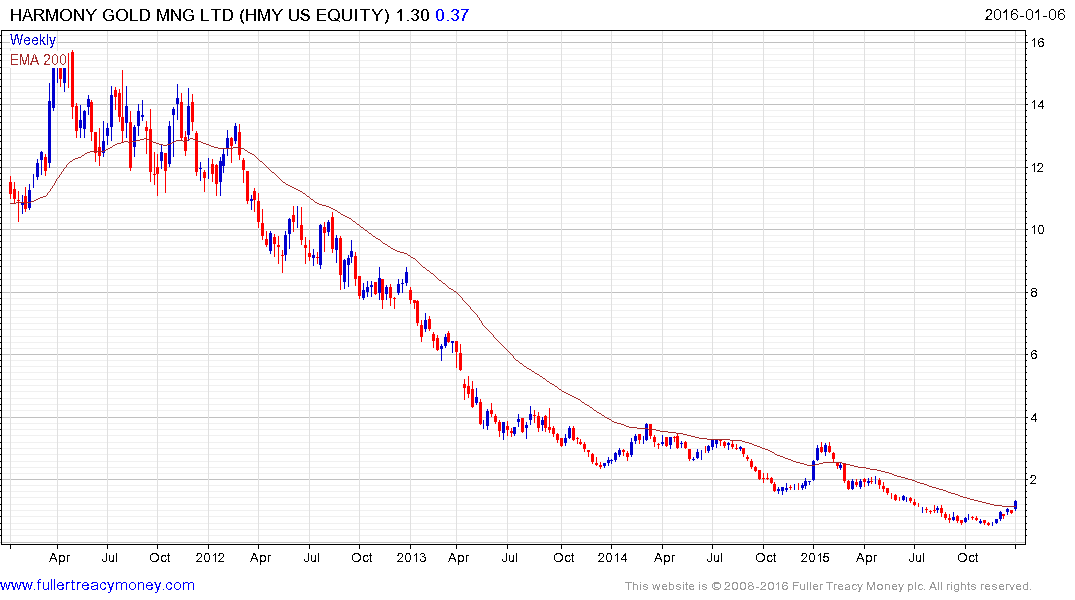Screen dimensions: 1075x600
Task: Click the 2013 label on time axis
Action: pyautogui.click(x=411, y=557)
